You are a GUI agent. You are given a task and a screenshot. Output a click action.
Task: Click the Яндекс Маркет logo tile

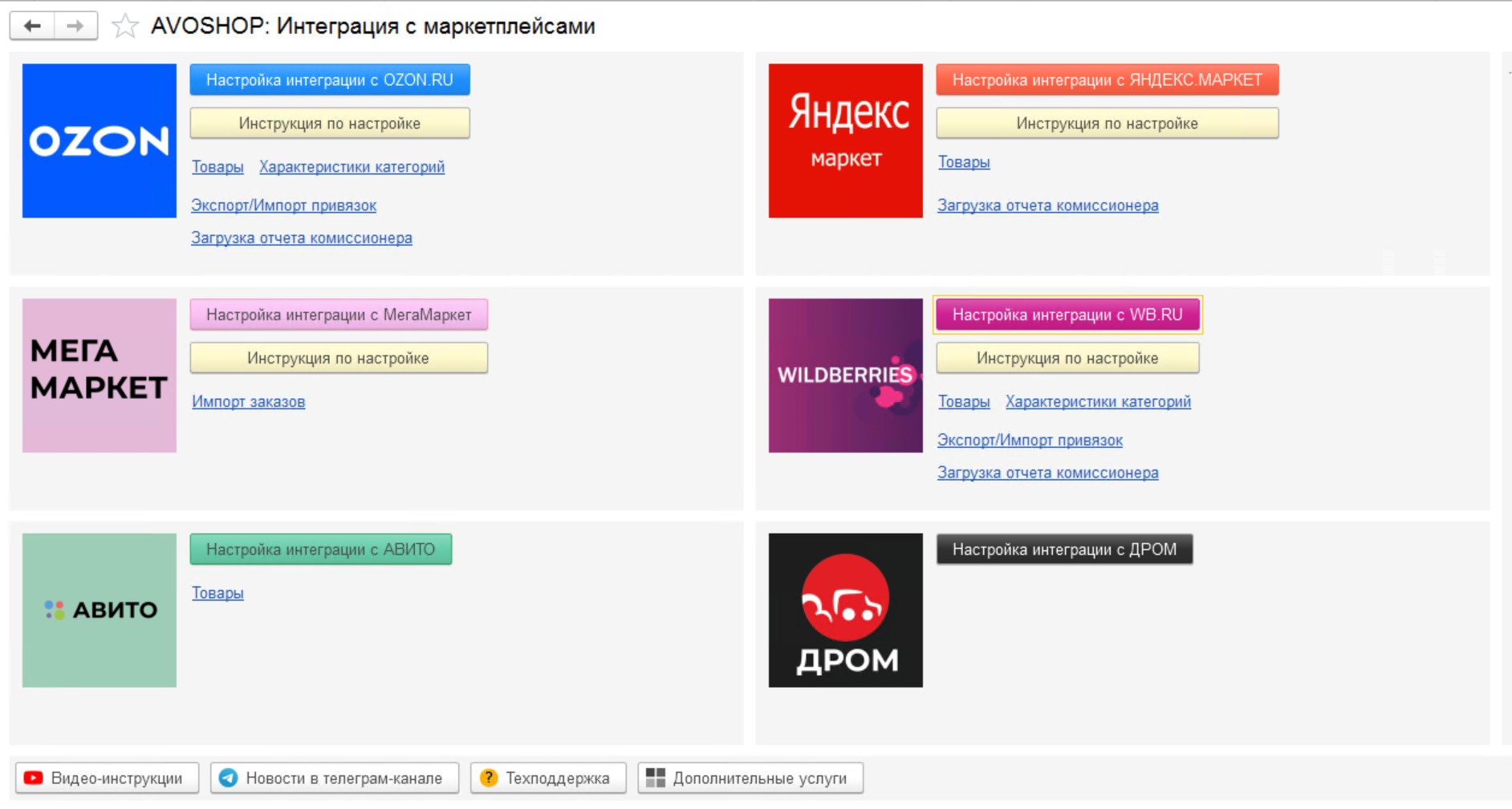click(x=846, y=140)
